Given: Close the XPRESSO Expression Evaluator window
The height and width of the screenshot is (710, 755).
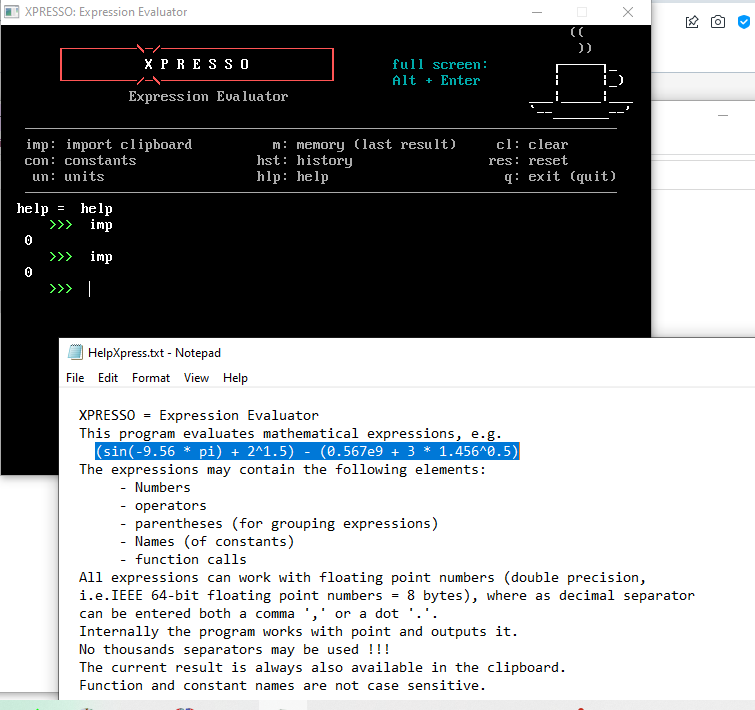Looking at the screenshot, I should 628,12.
